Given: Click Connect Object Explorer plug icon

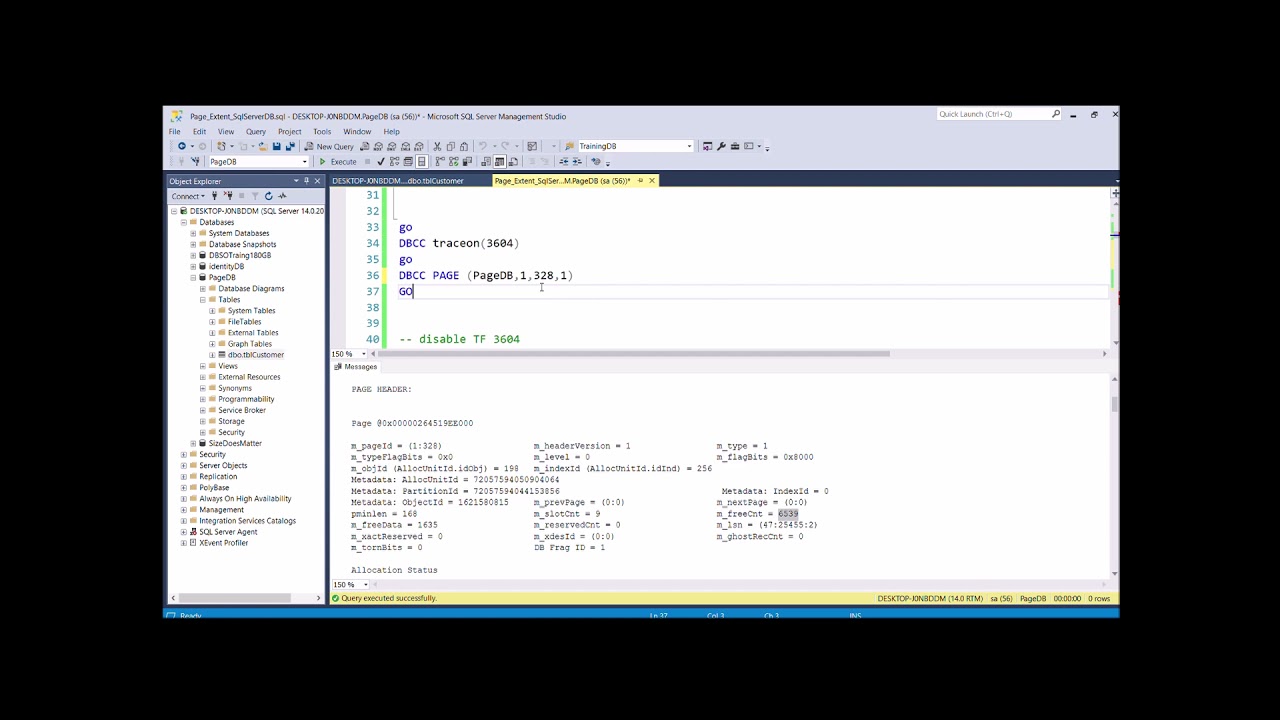Looking at the screenshot, I should pyautogui.click(x=214, y=196).
